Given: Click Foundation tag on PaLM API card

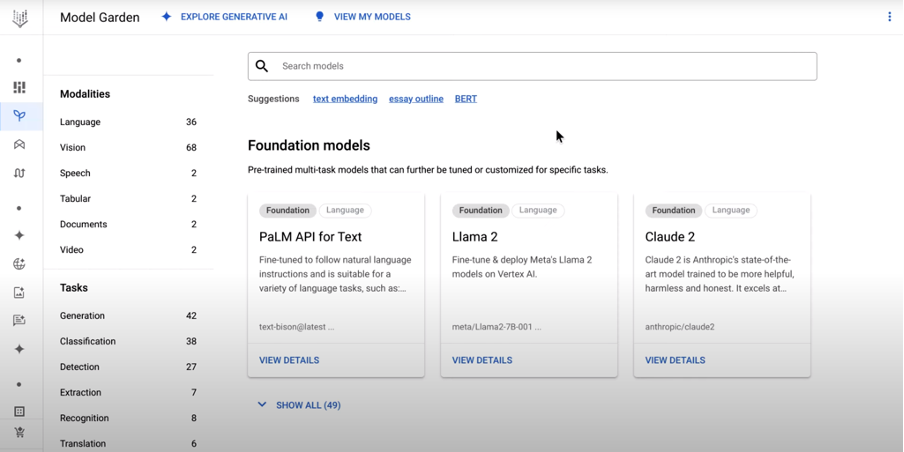Looking at the screenshot, I should tap(288, 210).
